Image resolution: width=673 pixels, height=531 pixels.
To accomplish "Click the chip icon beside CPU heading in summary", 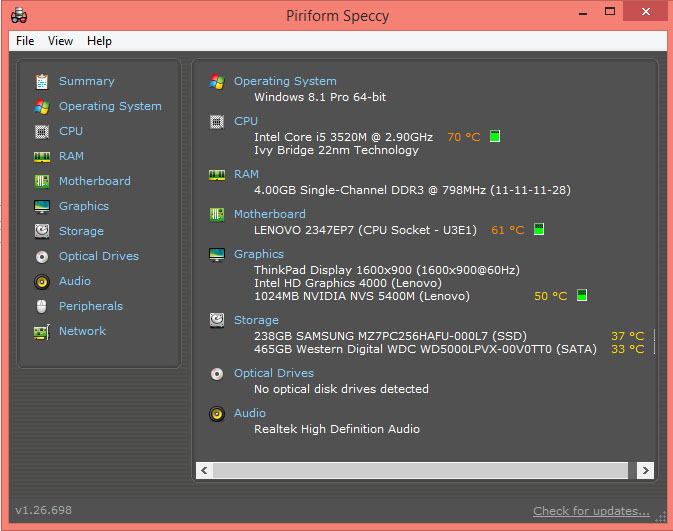I will pos(217,122).
